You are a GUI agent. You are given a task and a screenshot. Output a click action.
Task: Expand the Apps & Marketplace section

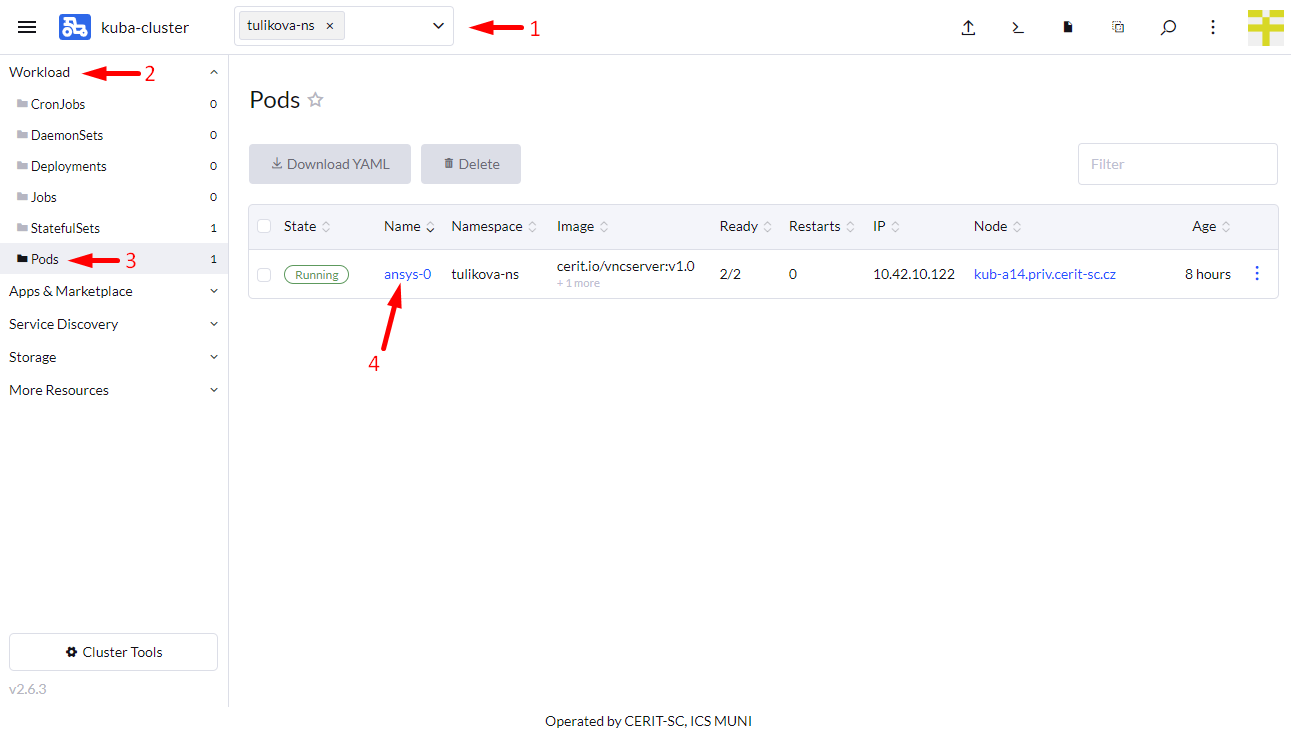point(113,291)
